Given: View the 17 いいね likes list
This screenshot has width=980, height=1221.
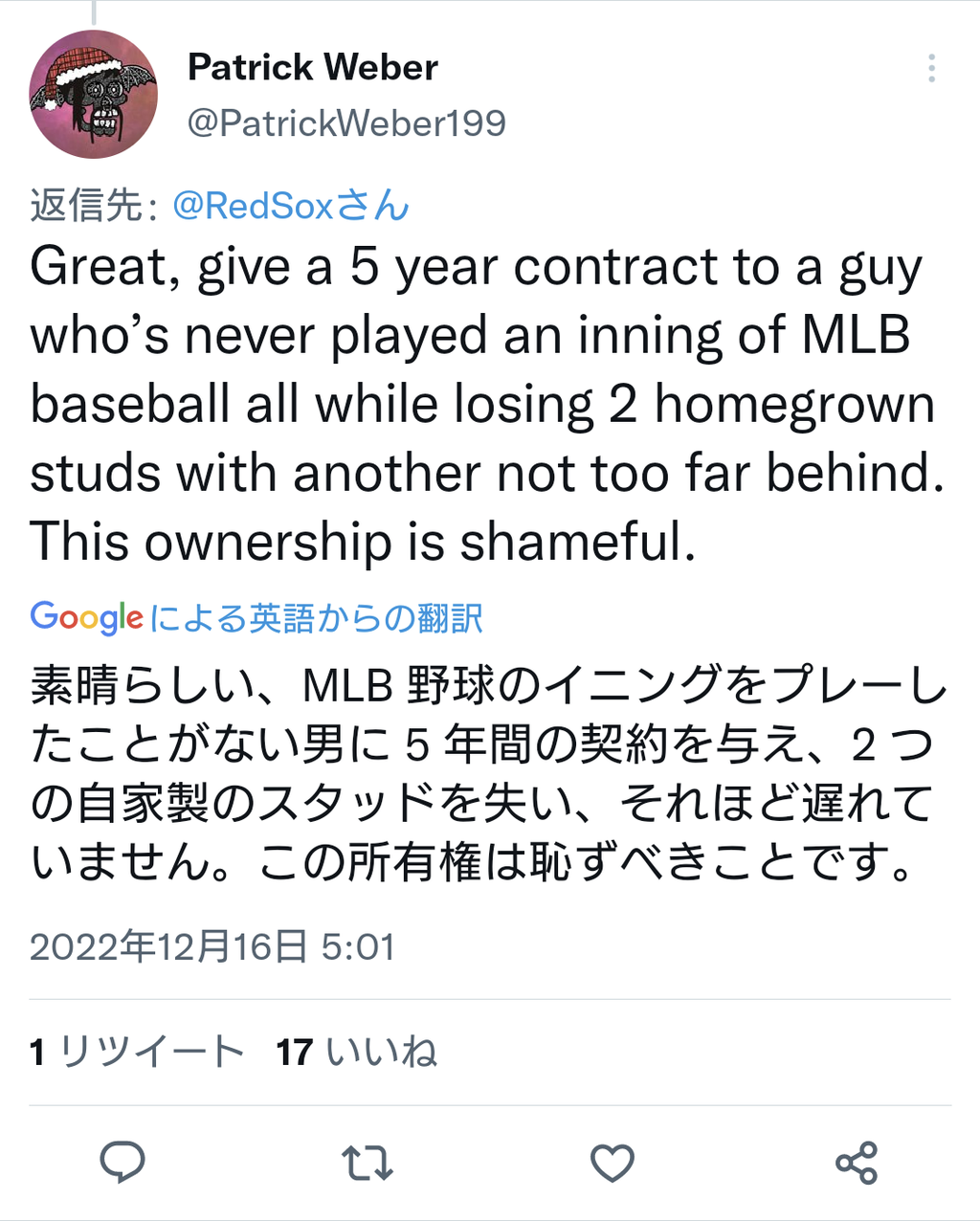Looking at the screenshot, I should click(357, 1052).
